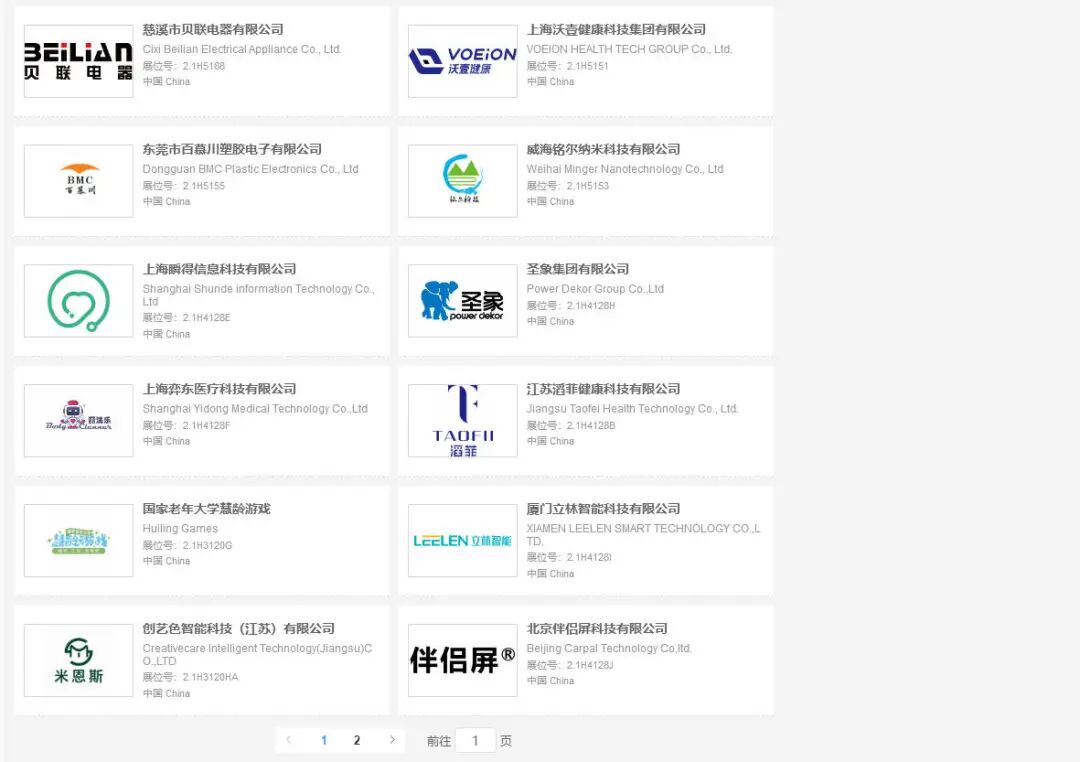Click the previous page arrow

[289, 740]
